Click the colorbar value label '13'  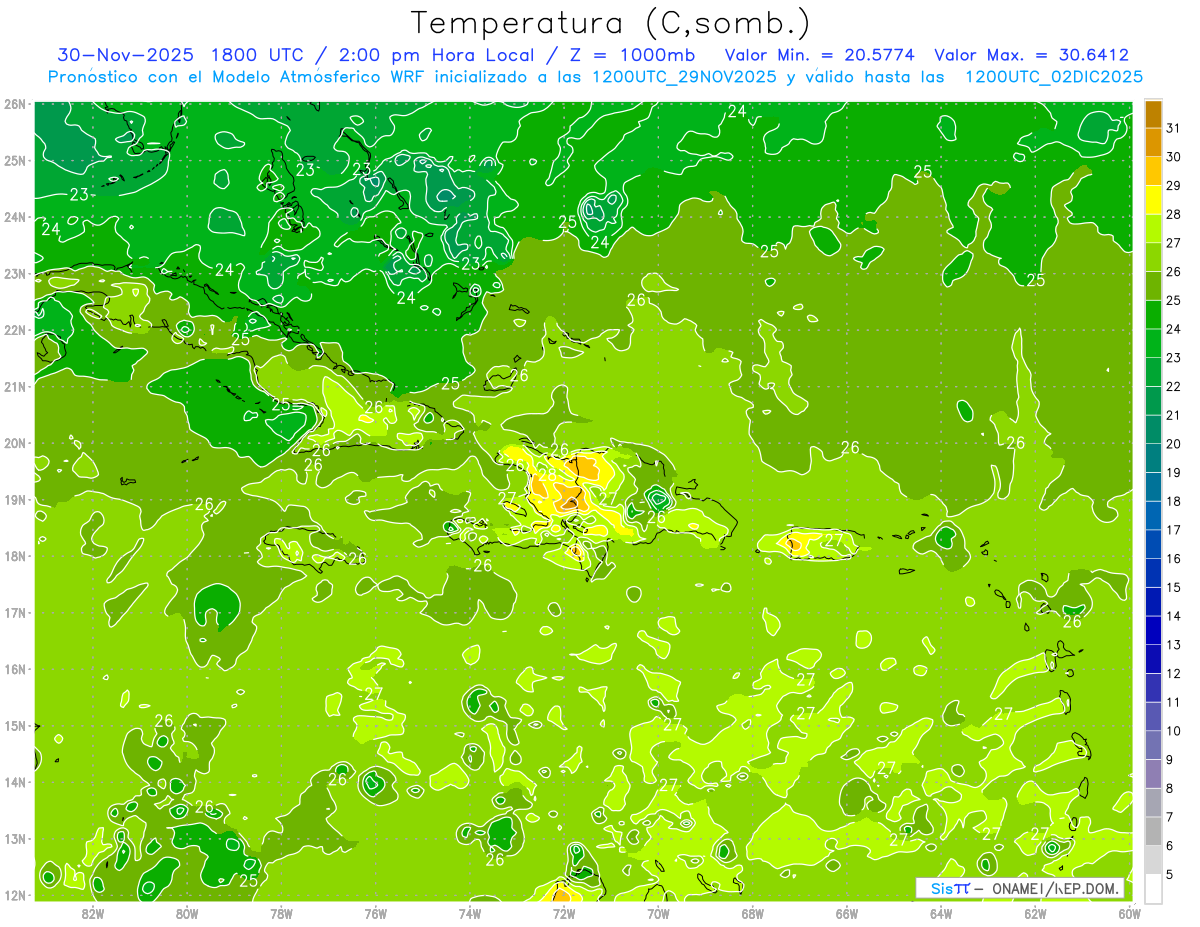click(x=1173, y=645)
